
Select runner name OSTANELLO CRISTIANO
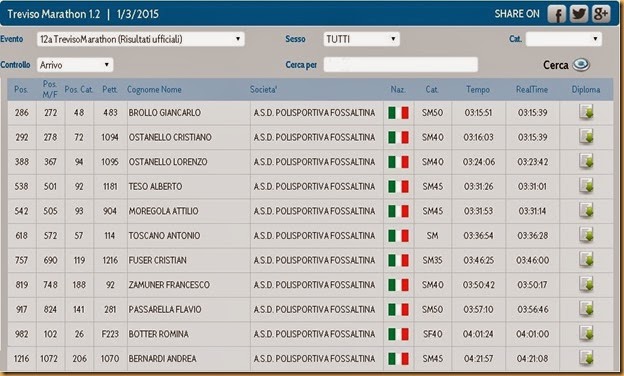(x=170, y=137)
